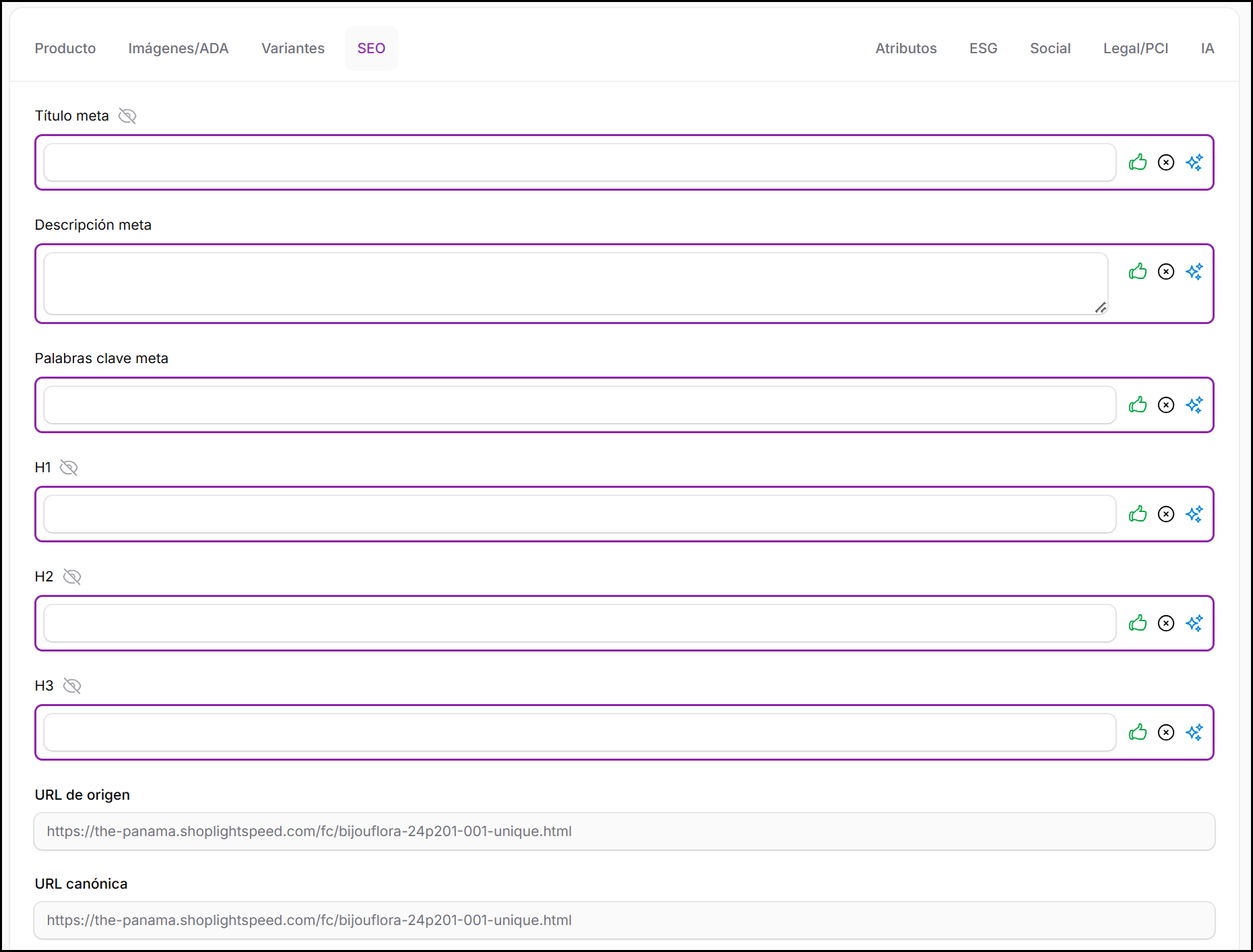Viewport: 1253px width, 952px height.
Task: Generate Título meta with AI sparkle icon
Action: [1194, 162]
